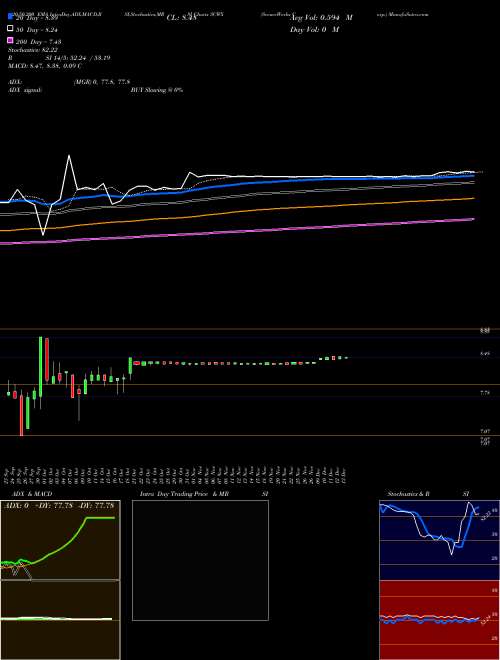500x660 pixels.
Task: Open the ADX chart with the green line
Action: (x=60, y=540)
